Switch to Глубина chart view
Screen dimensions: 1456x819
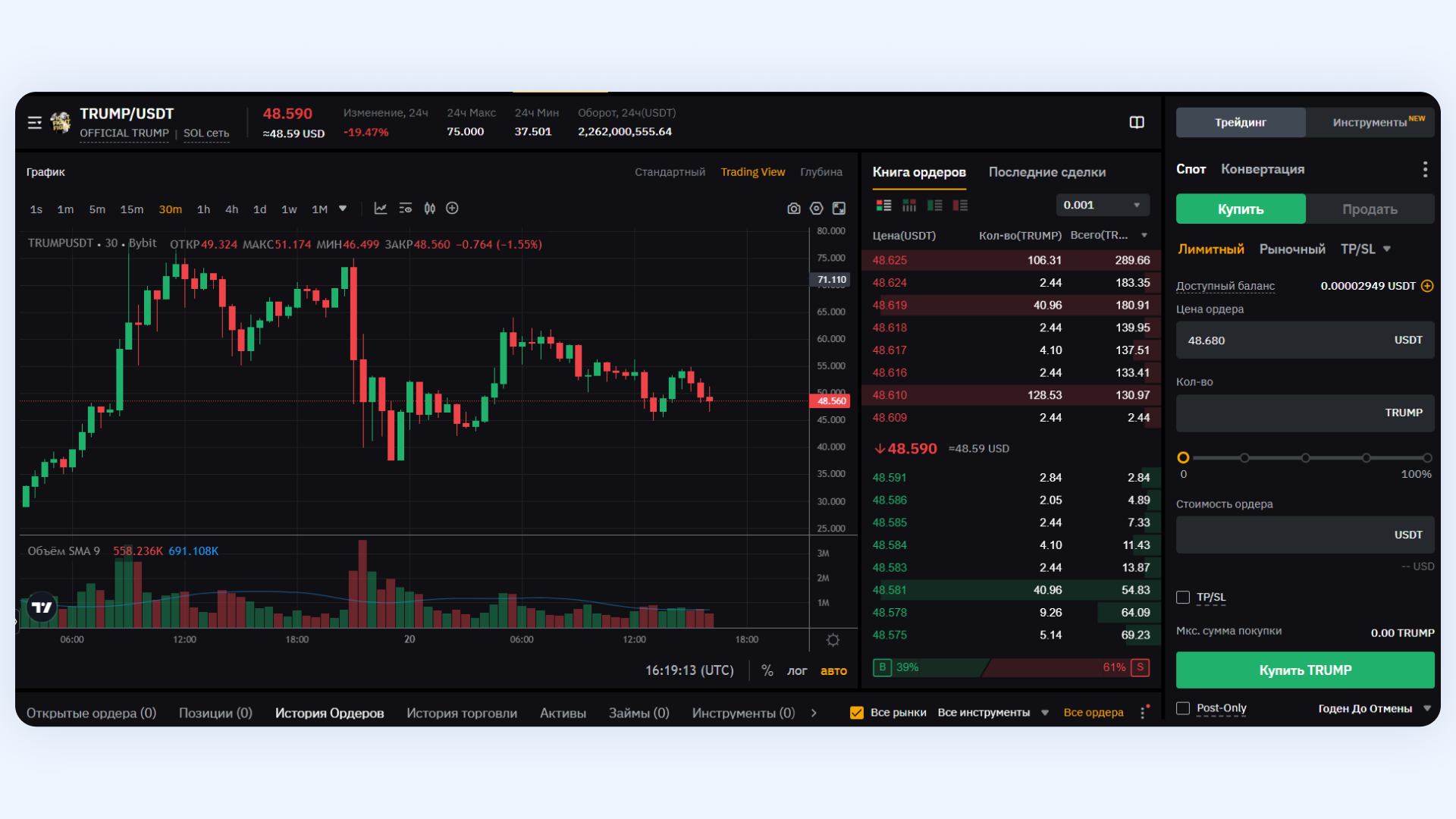(x=821, y=172)
